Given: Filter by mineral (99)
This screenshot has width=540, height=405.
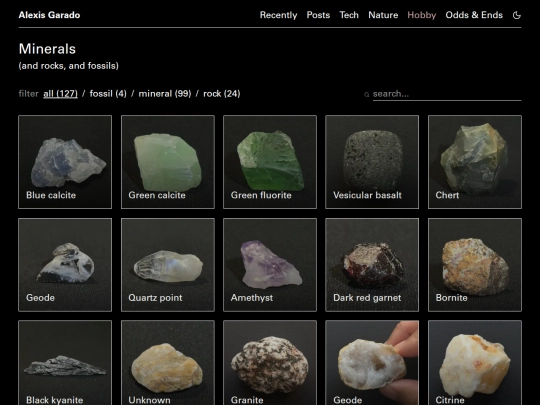Looking at the screenshot, I should pyautogui.click(x=165, y=94).
